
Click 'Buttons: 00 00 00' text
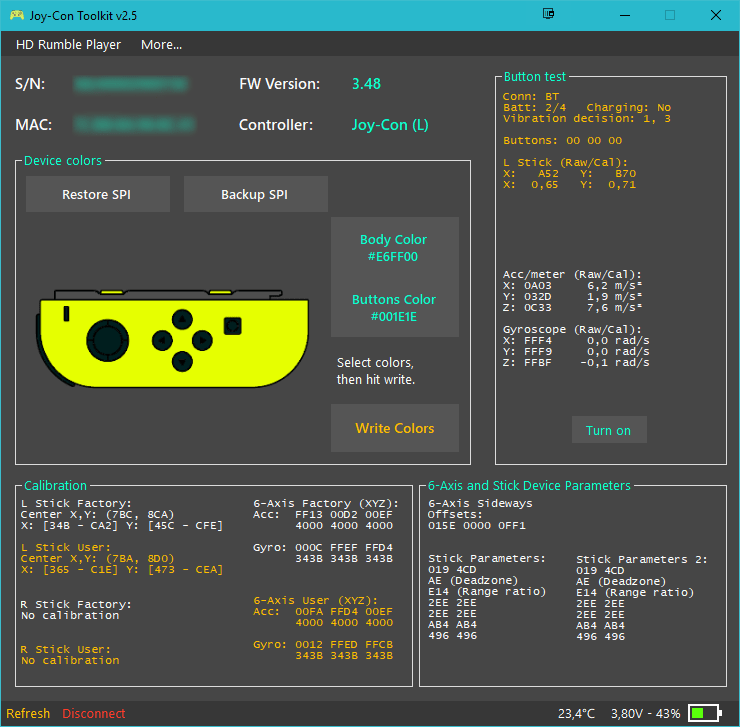[563, 141]
